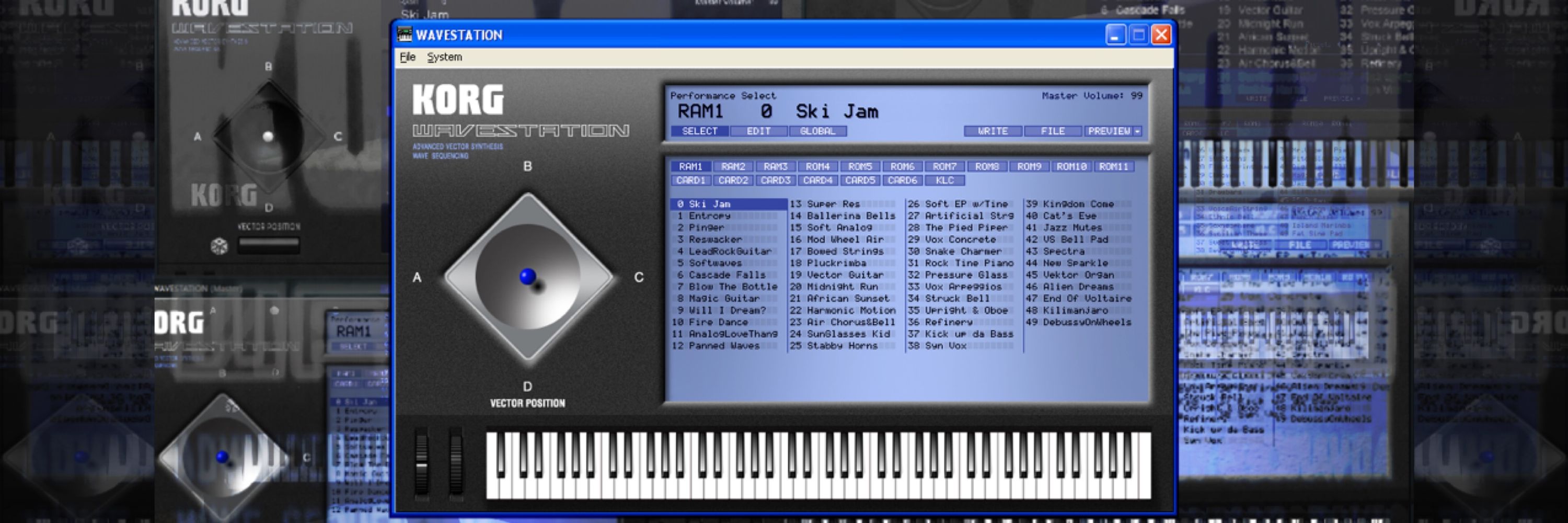Open the GLOBAL page
The image size is (1568, 523).
(817, 131)
